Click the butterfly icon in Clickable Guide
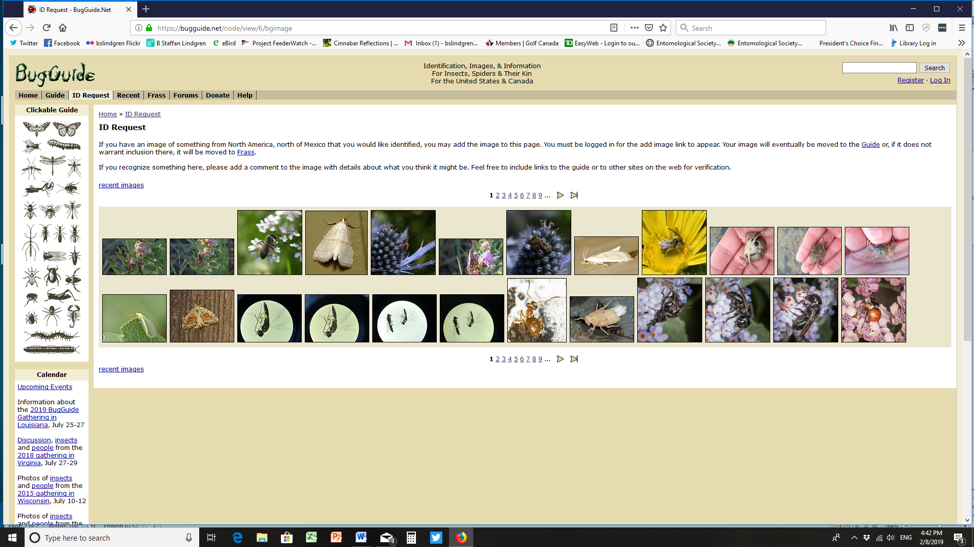 click(x=67, y=129)
